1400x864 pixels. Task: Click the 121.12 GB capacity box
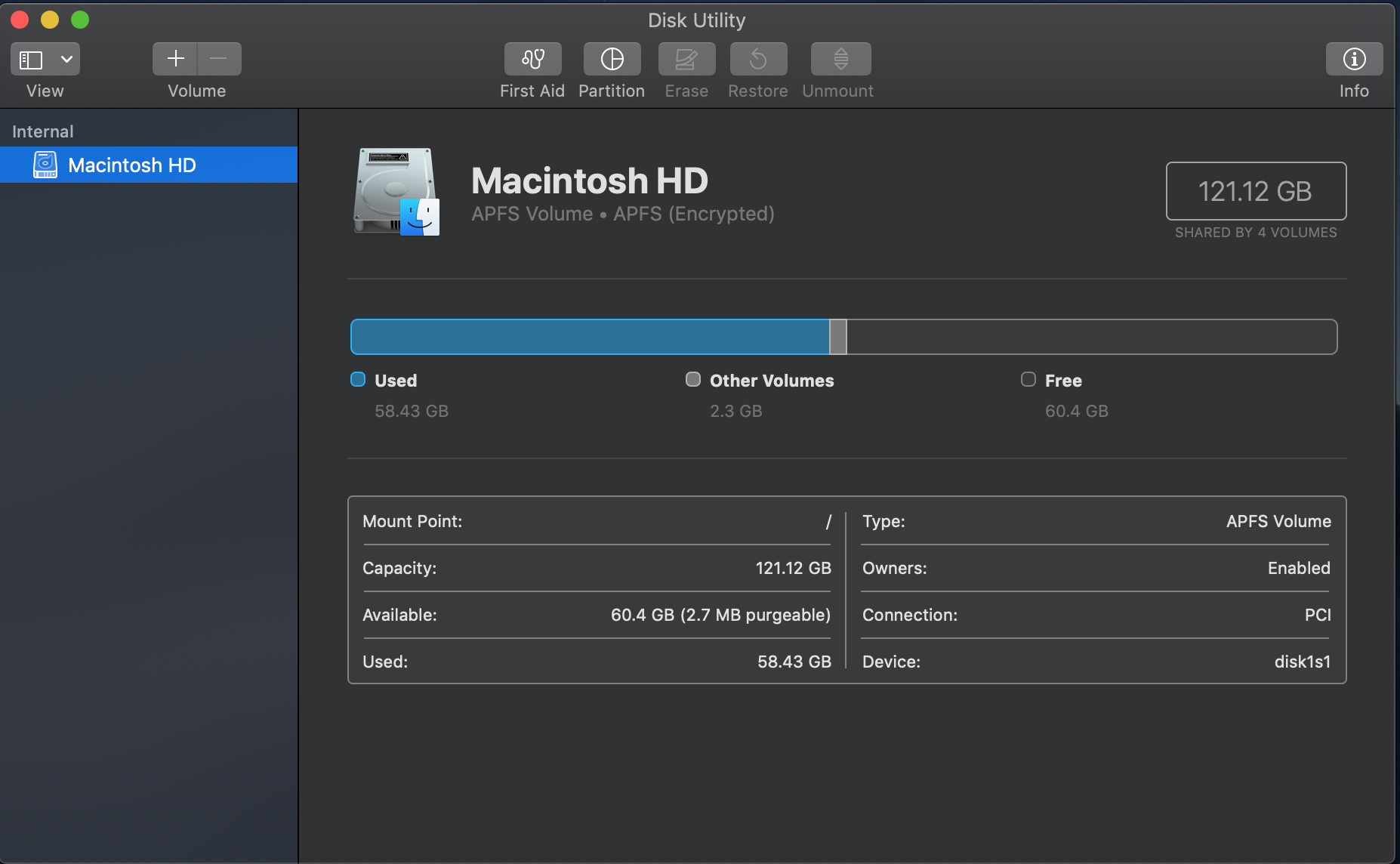[1256, 191]
